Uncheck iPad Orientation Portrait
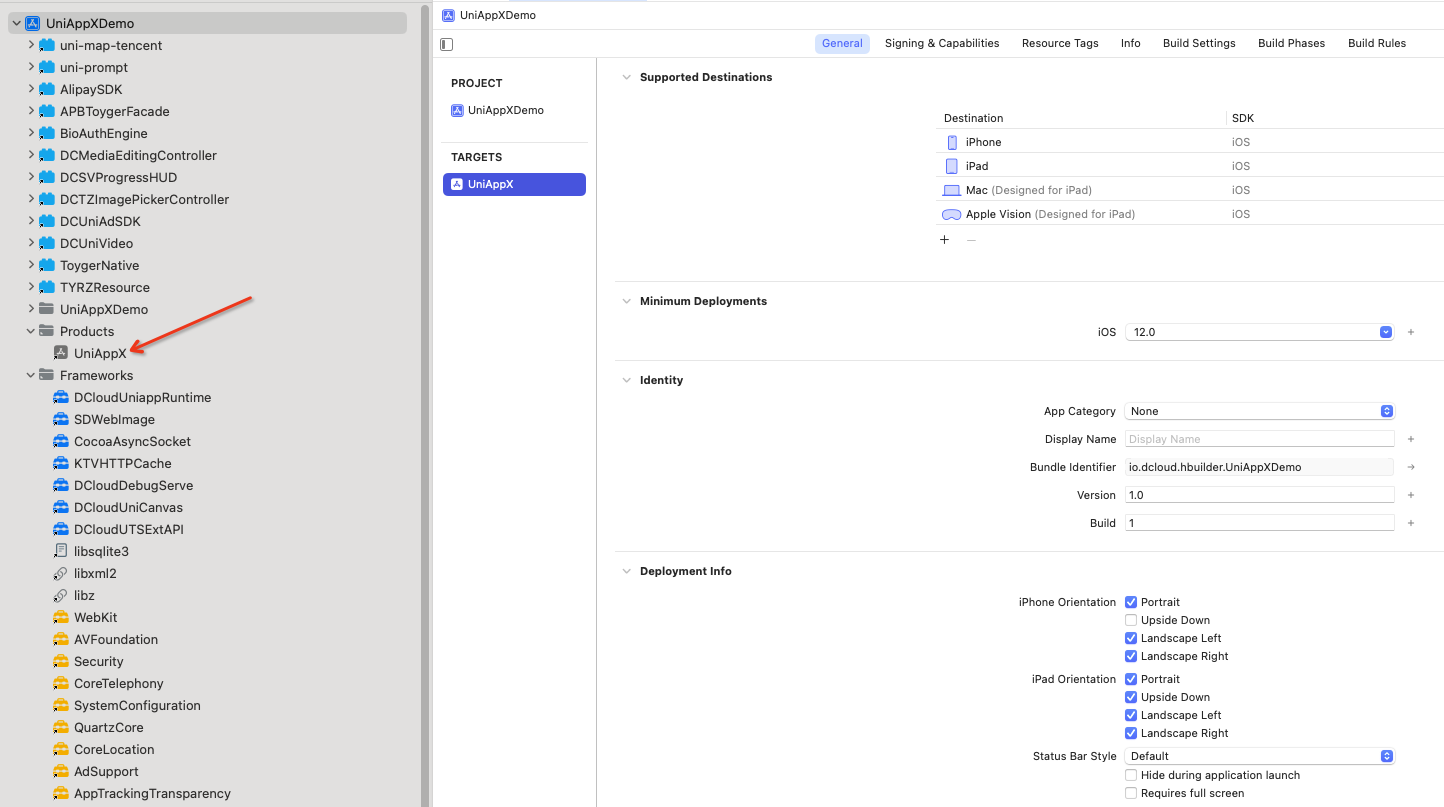The image size is (1444, 807). click(x=1131, y=679)
